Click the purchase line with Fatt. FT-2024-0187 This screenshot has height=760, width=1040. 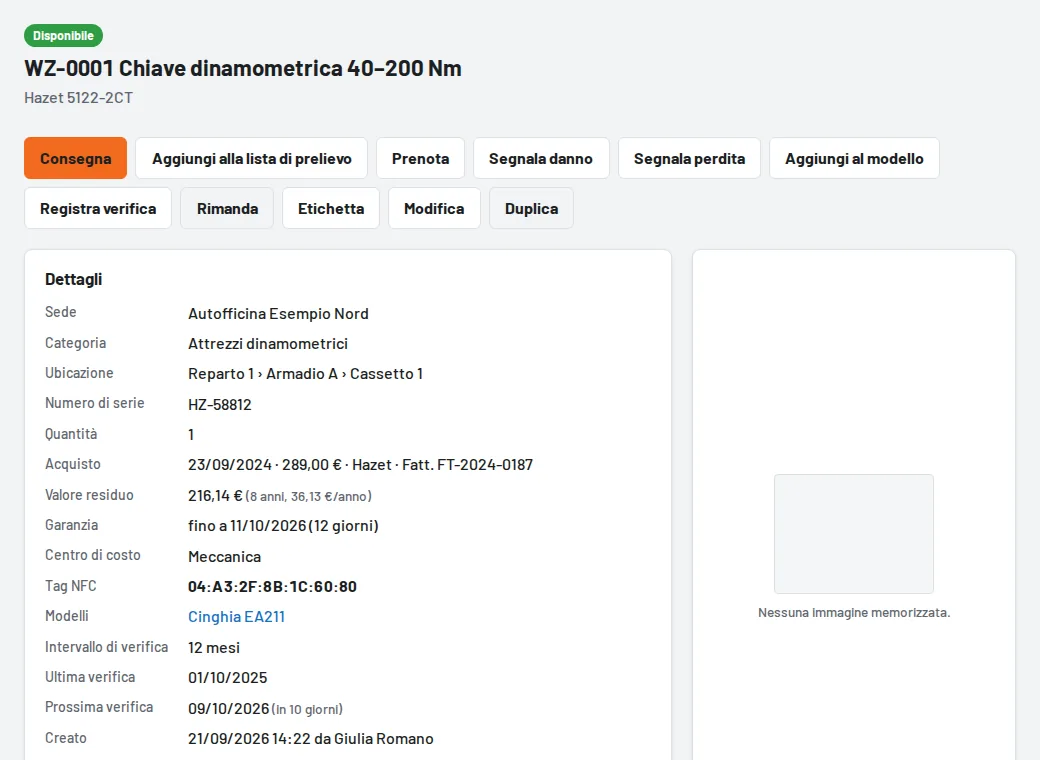pyautogui.click(x=360, y=465)
